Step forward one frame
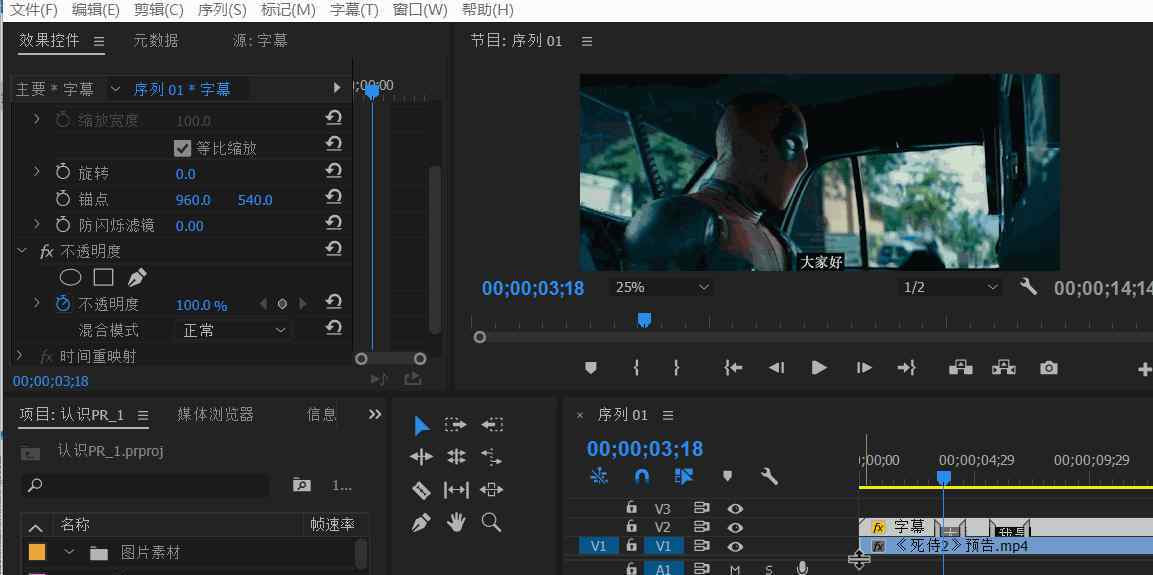The width and height of the screenshot is (1153, 575). [865, 368]
